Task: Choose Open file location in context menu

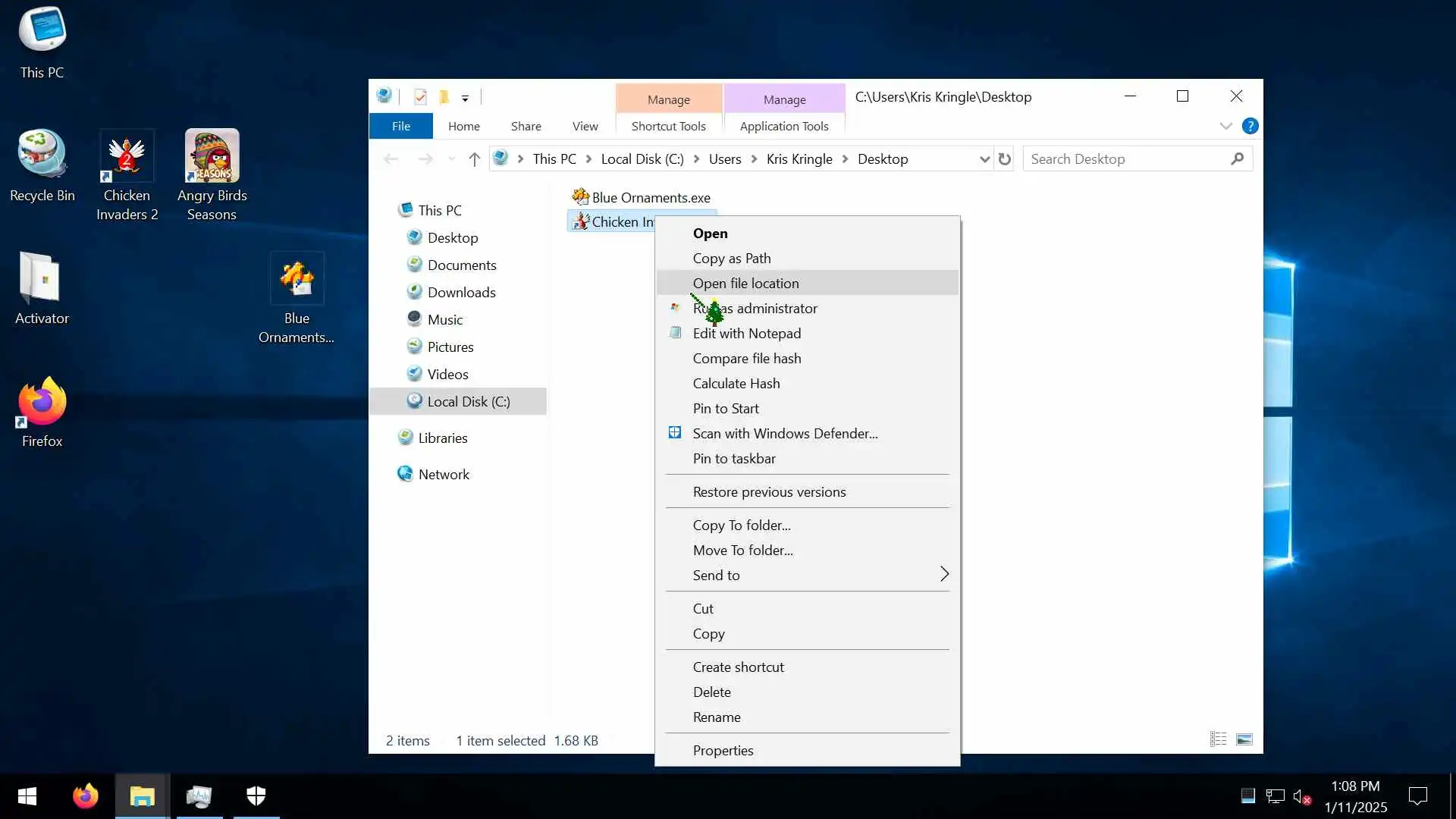Action: (x=745, y=284)
